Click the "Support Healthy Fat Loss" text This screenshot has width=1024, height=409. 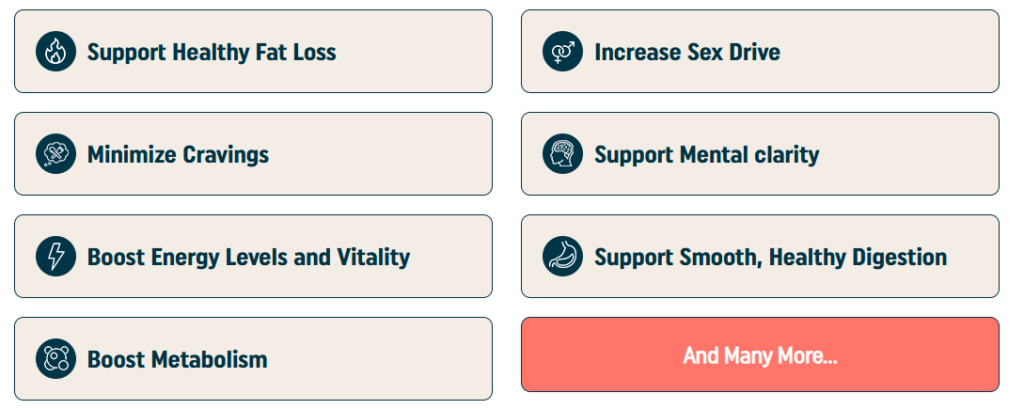tap(212, 52)
